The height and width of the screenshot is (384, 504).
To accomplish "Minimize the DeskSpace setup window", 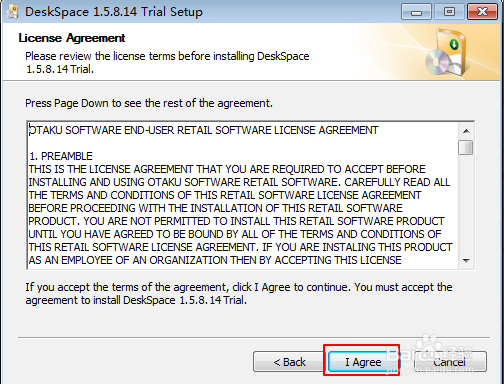I will point(416,12).
